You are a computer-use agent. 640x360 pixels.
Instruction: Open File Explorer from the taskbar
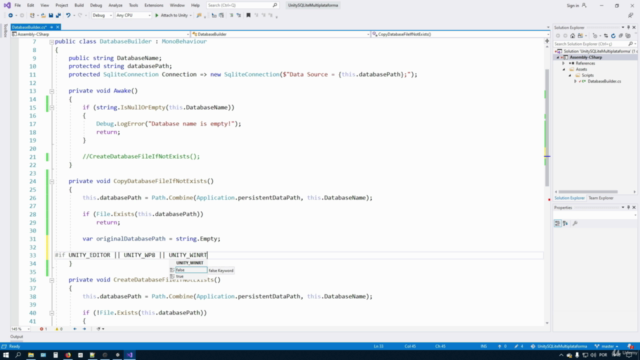point(31,355)
